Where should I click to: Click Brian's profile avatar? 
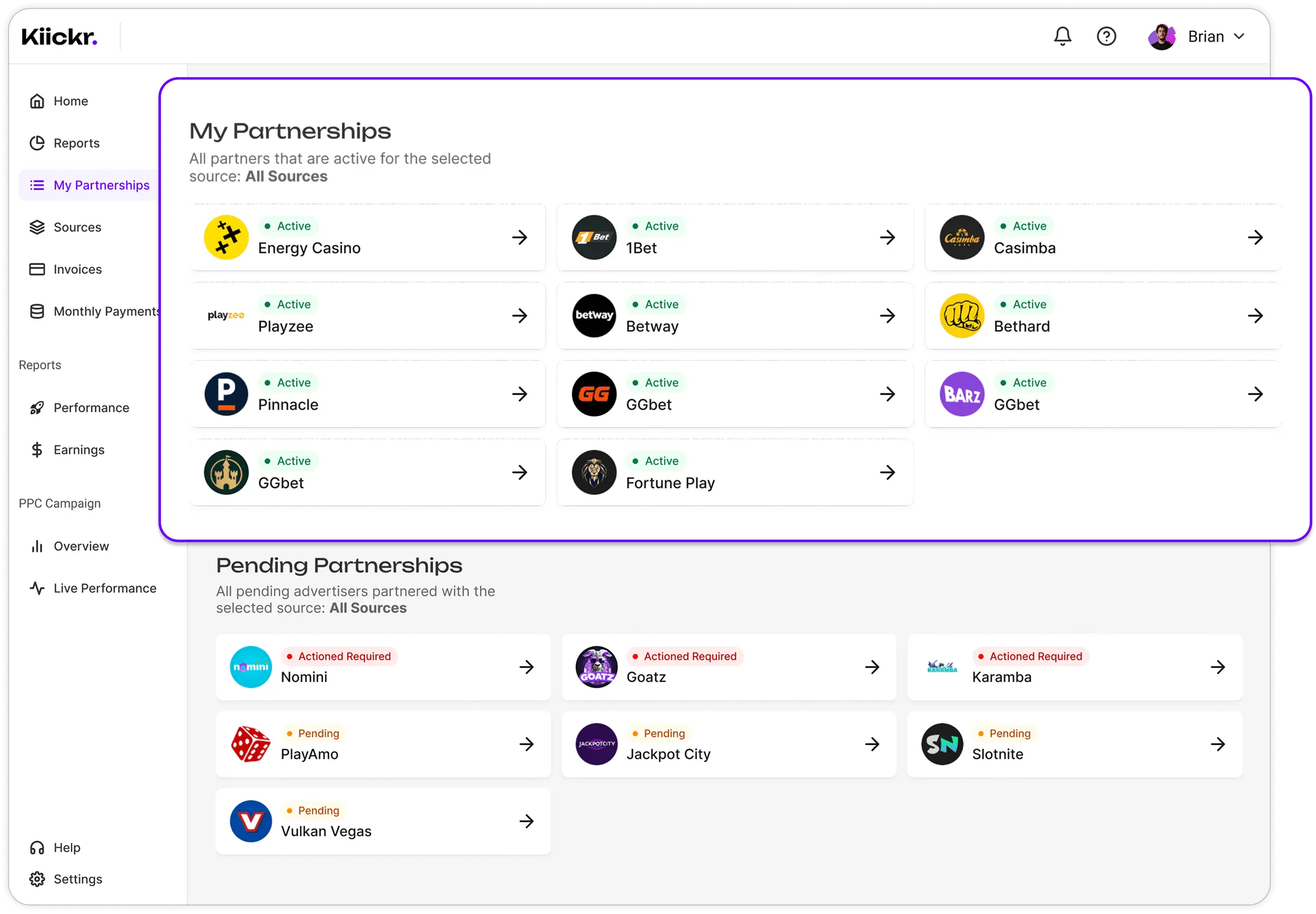tap(1161, 36)
